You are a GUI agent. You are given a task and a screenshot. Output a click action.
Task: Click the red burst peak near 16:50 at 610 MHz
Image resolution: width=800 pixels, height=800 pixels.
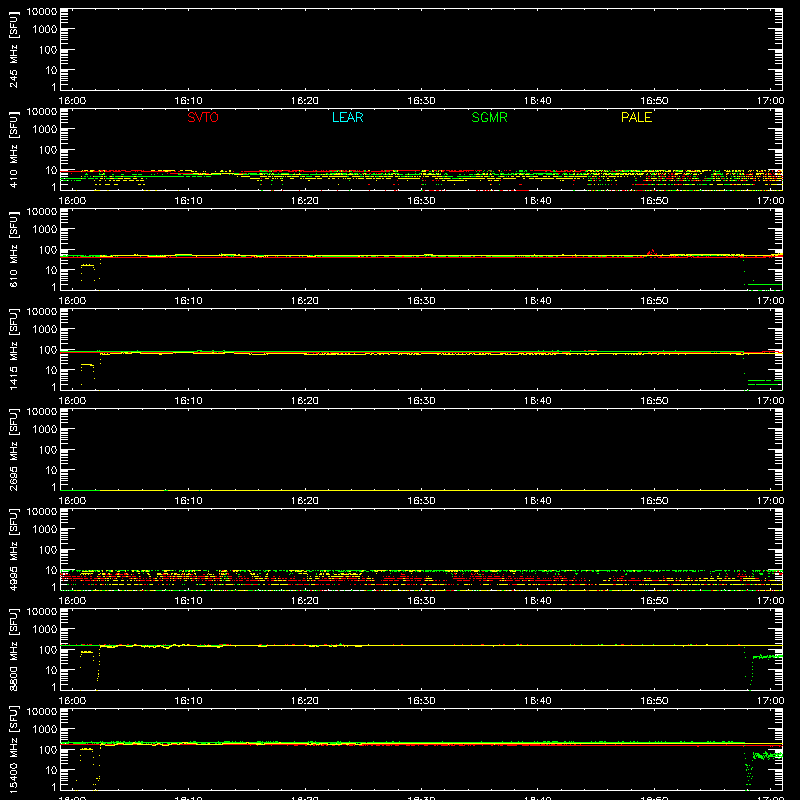point(651,252)
